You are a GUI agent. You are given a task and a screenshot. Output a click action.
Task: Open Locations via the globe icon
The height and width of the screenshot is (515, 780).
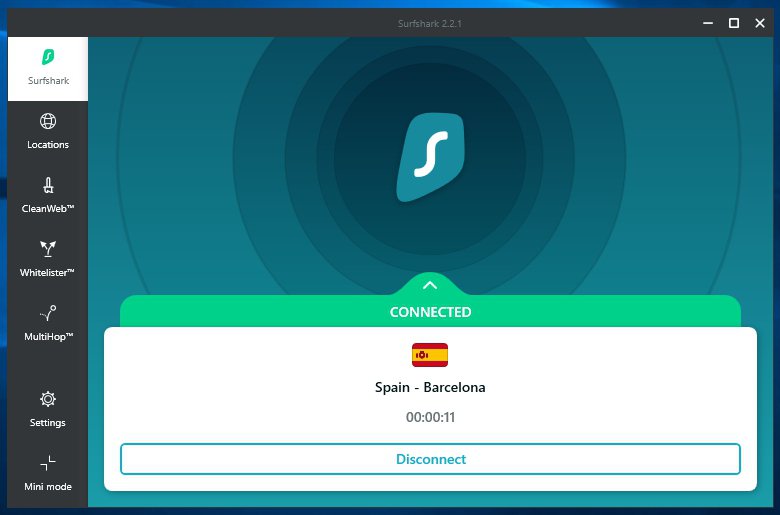(47, 122)
